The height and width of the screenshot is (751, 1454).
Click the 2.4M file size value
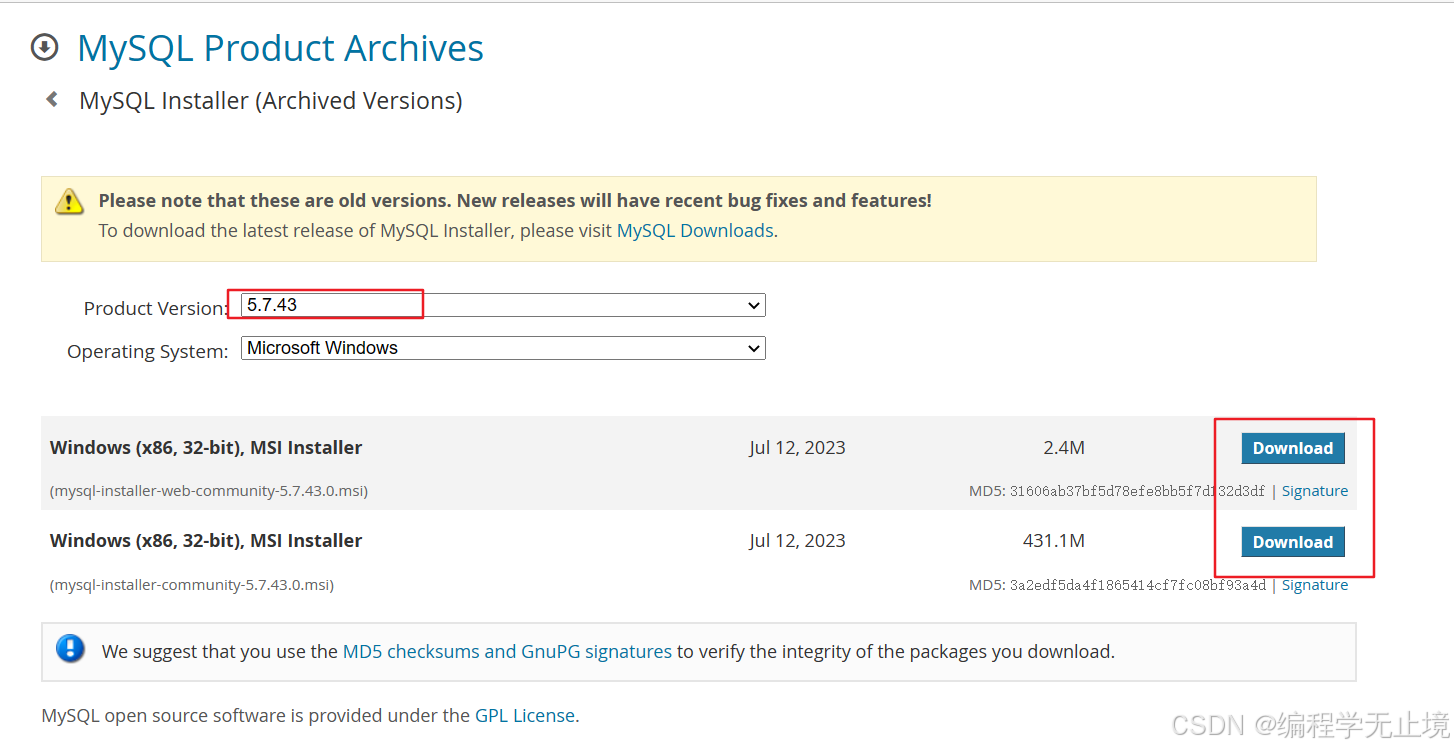(1064, 448)
